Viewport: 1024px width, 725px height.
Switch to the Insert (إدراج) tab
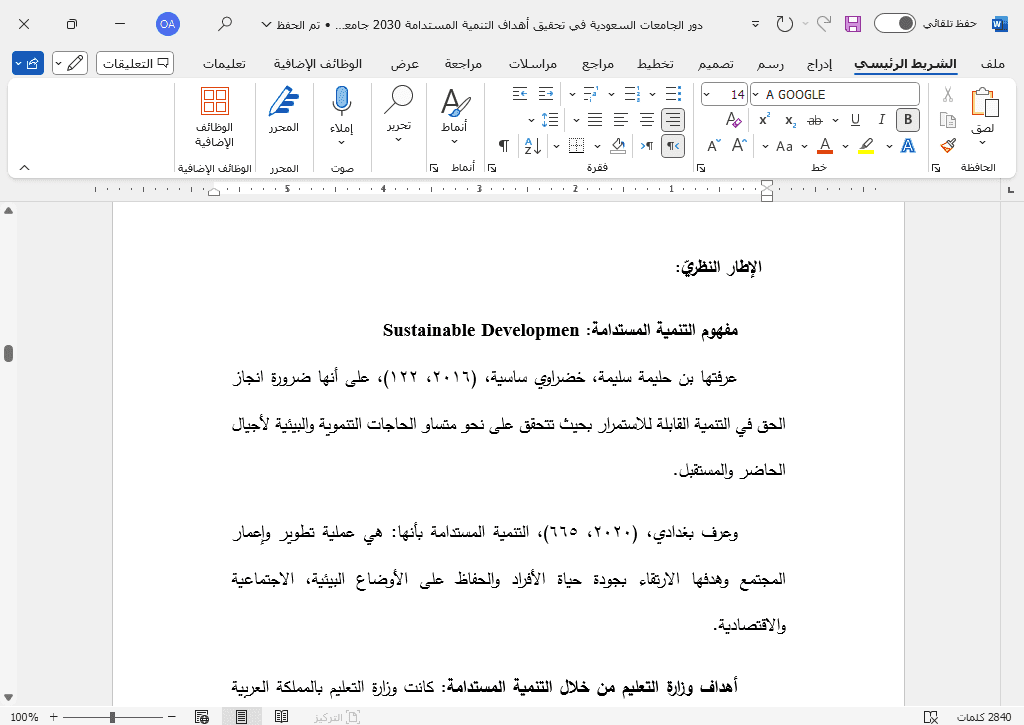pyautogui.click(x=819, y=63)
